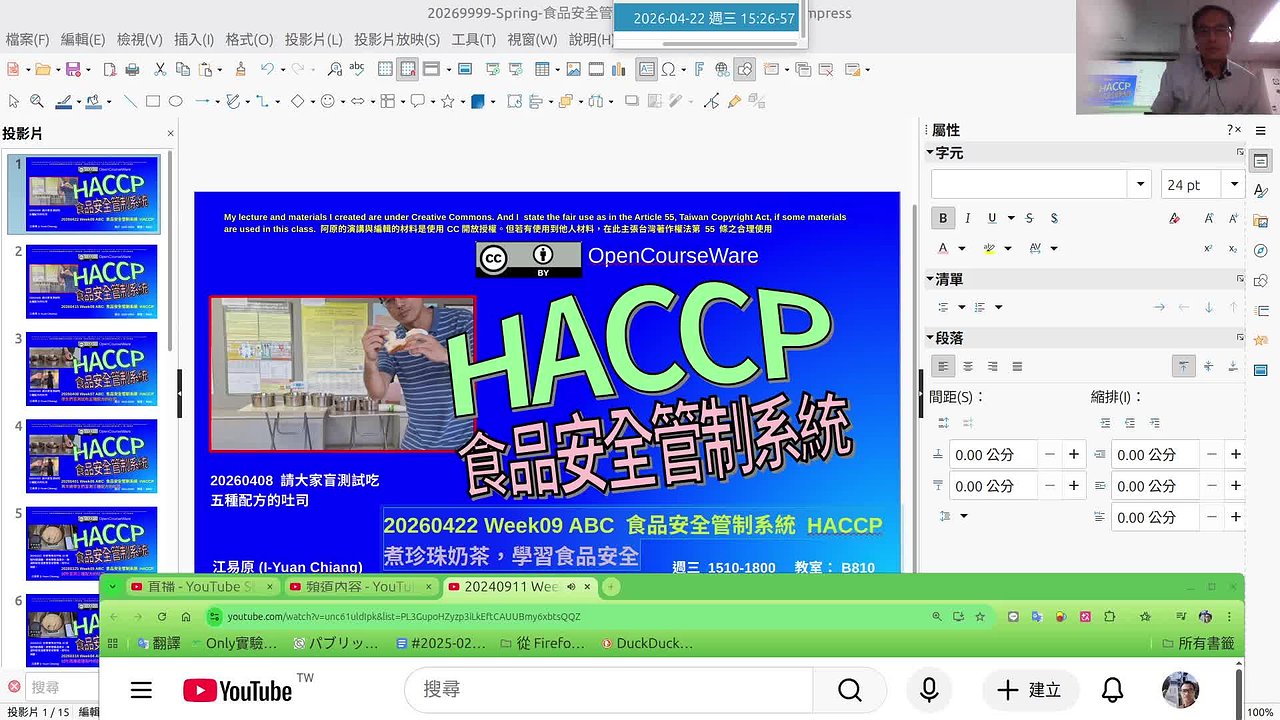Viewport: 1280px width, 720px height.
Task: Click YouTube 建立 button
Action: point(1030,690)
